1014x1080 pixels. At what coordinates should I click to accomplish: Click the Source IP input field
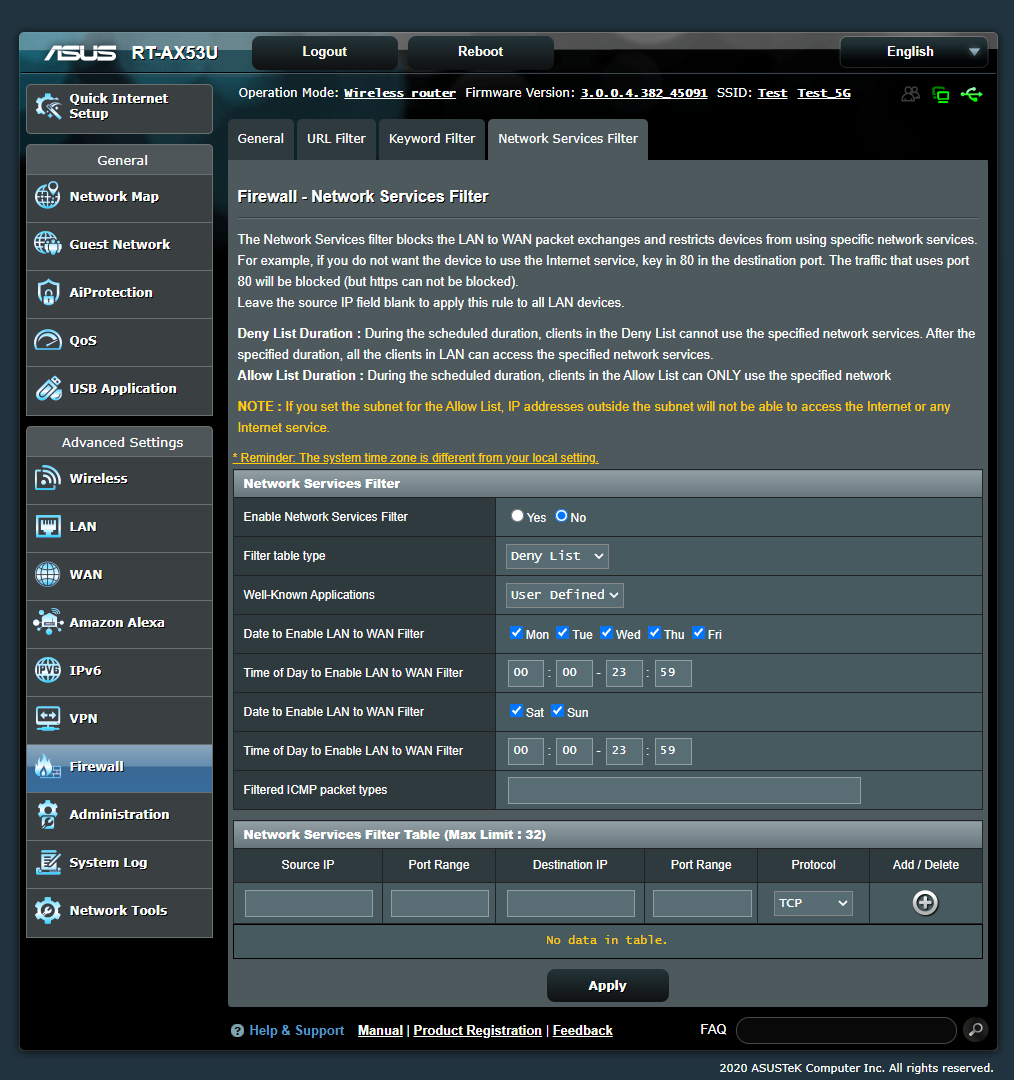(x=308, y=902)
